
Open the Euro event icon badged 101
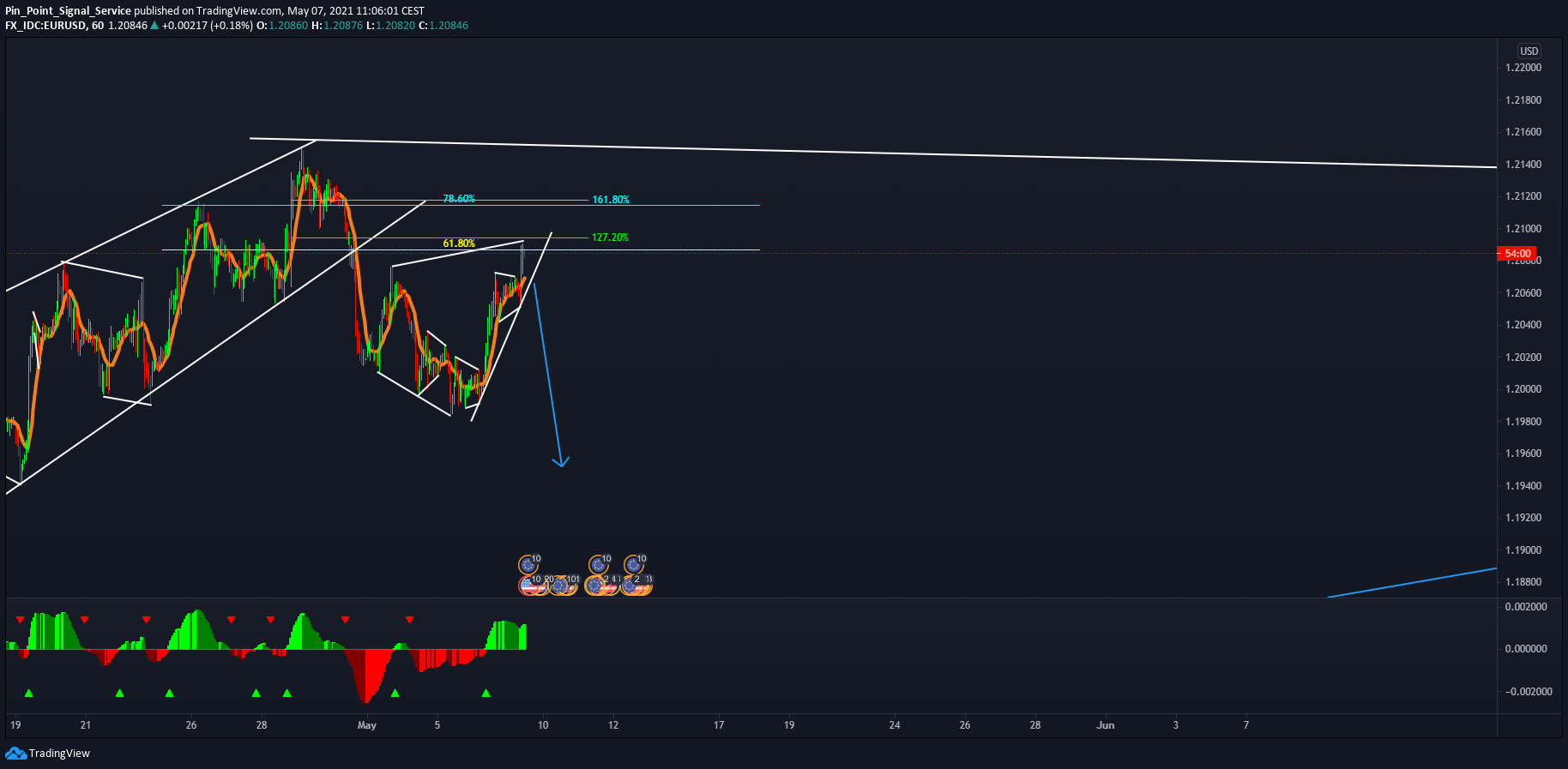[x=562, y=586]
